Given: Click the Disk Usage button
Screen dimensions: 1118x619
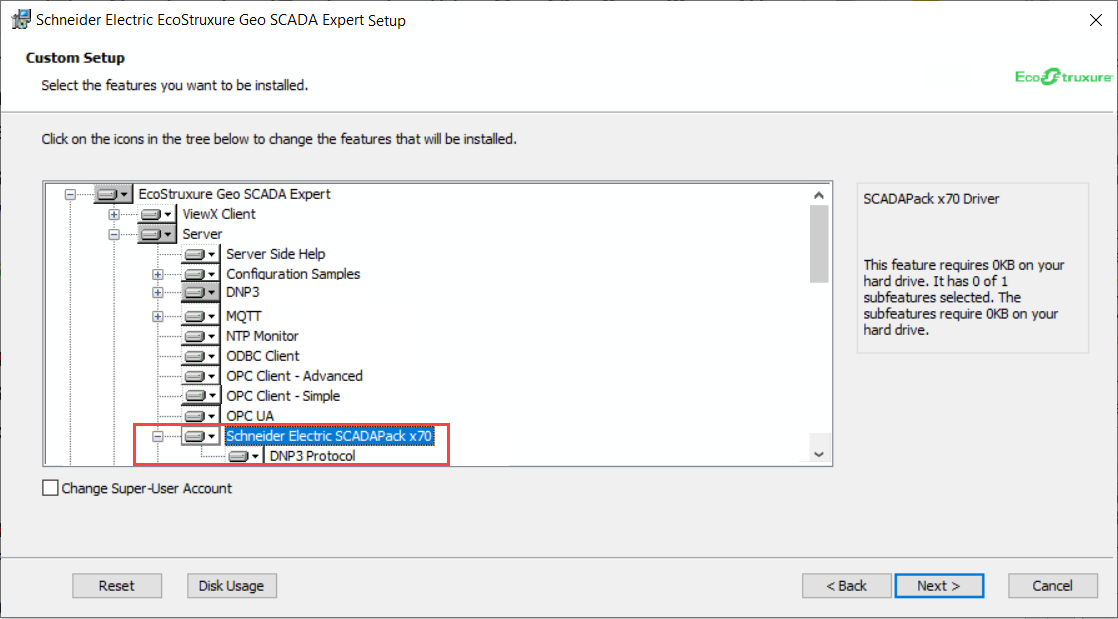Looking at the screenshot, I should pyautogui.click(x=231, y=586).
